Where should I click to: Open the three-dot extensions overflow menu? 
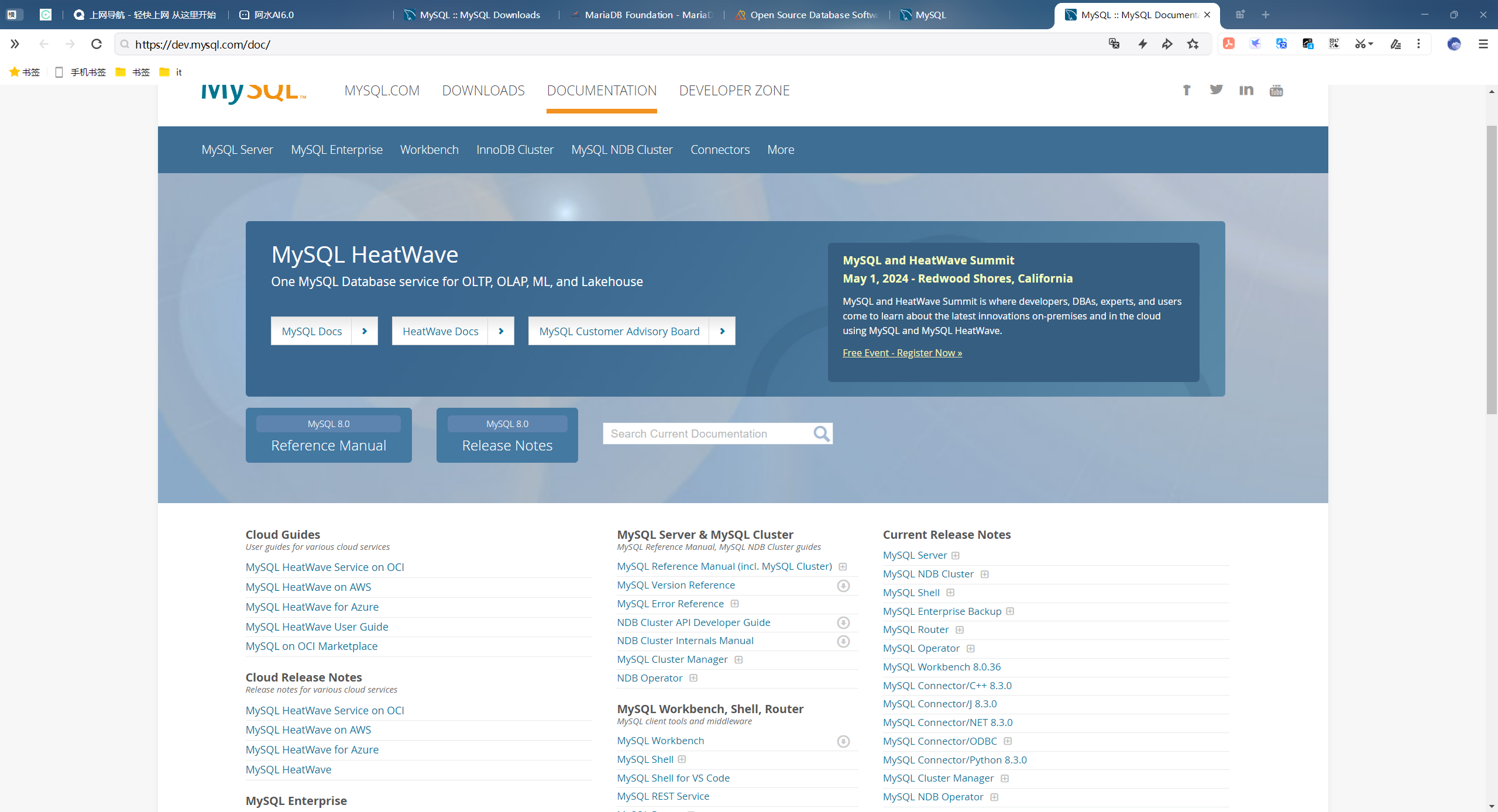pos(1418,44)
